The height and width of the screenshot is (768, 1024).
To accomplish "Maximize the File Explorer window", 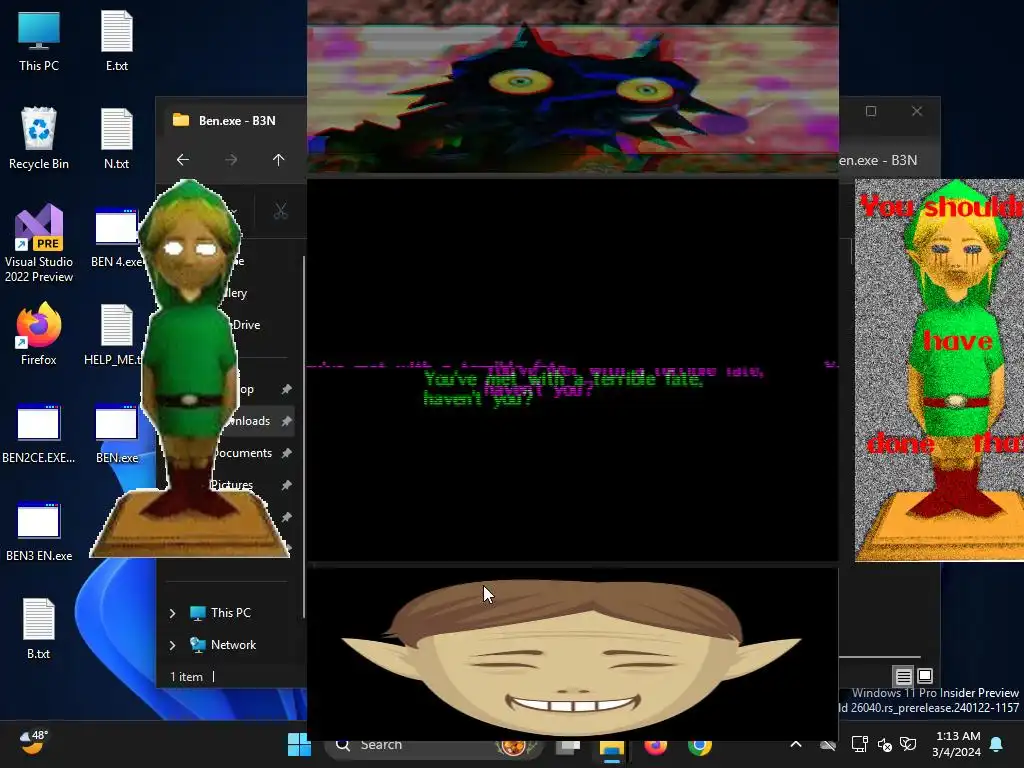I will click(871, 111).
